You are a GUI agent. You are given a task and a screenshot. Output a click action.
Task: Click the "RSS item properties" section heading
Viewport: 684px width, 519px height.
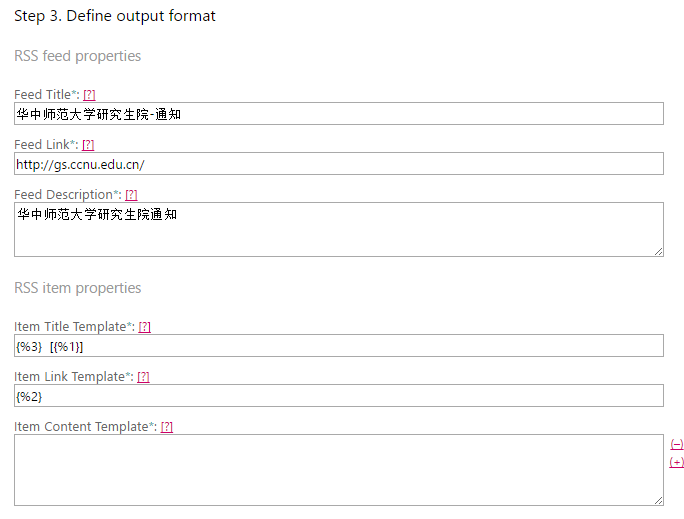click(77, 288)
